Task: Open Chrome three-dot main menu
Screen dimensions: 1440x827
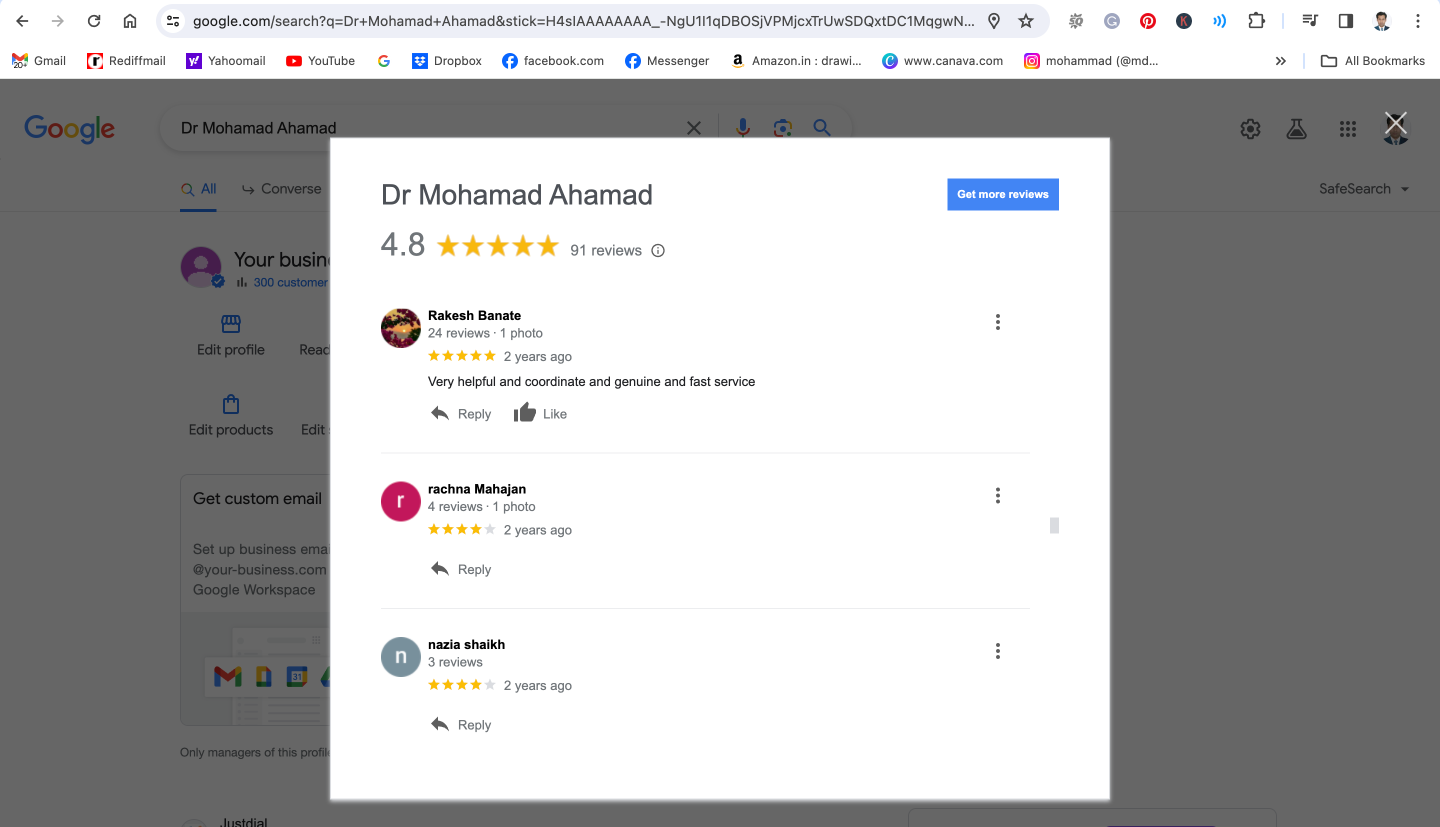Action: click(1418, 21)
